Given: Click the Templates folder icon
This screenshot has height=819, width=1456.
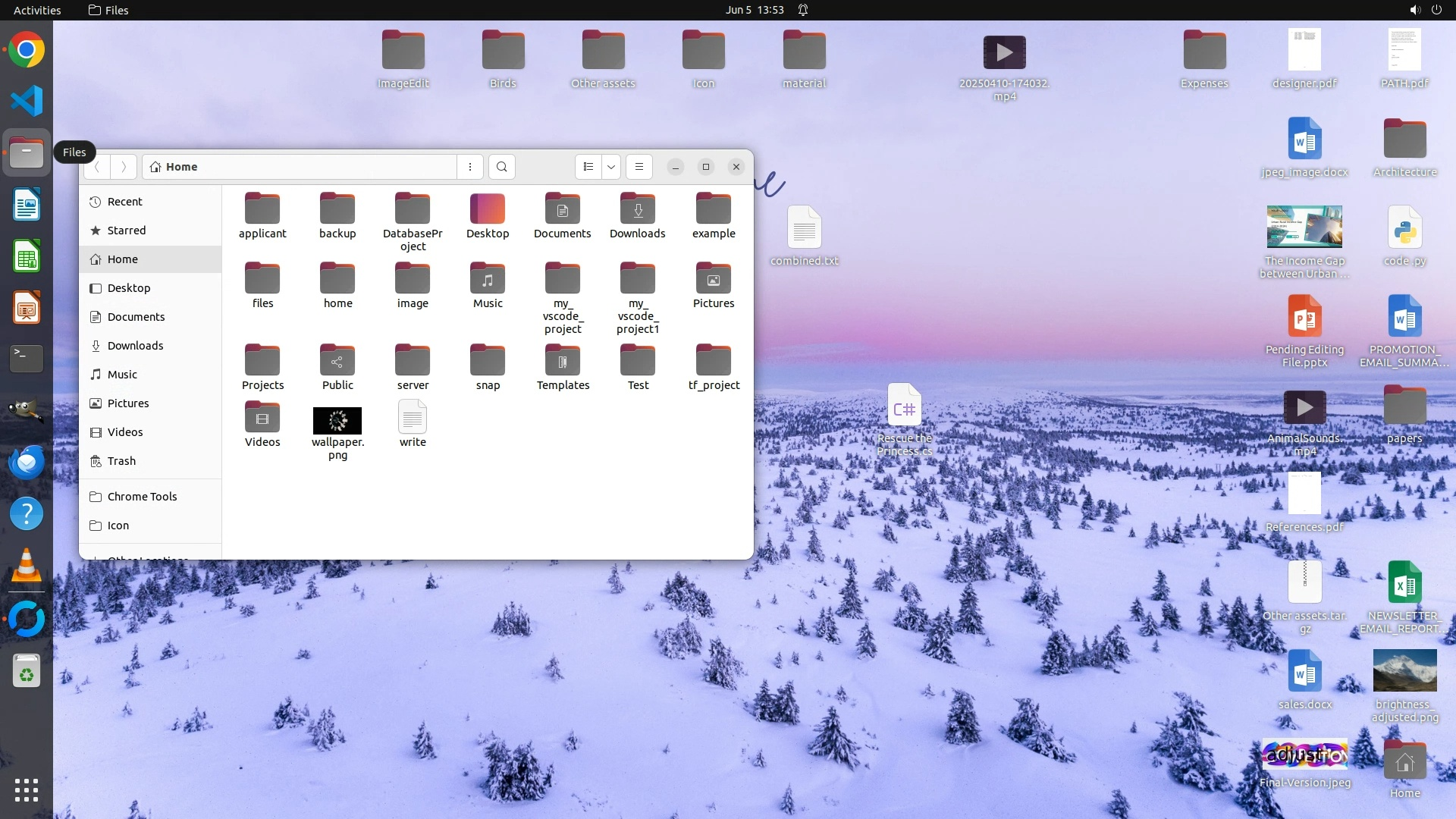Looking at the screenshot, I should pyautogui.click(x=563, y=362).
